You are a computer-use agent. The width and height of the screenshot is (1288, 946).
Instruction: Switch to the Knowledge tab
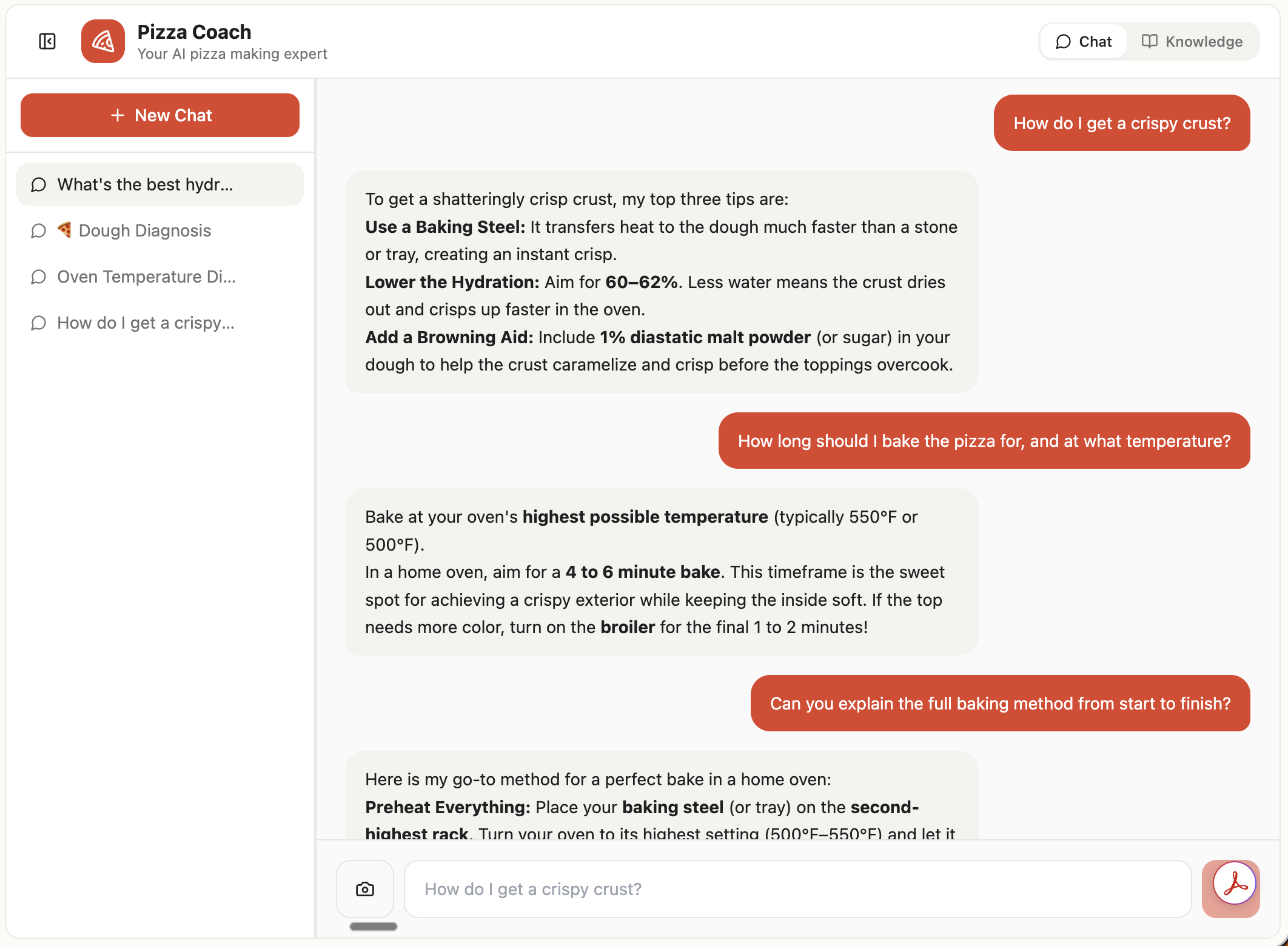[x=1192, y=41]
